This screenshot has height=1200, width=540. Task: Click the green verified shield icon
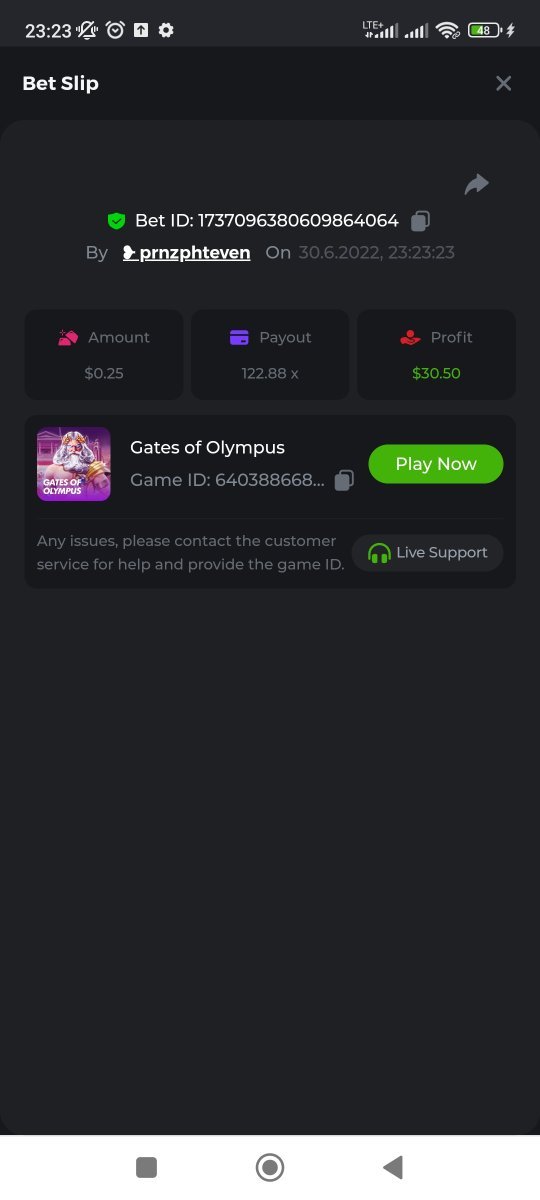(x=116, y=220)
